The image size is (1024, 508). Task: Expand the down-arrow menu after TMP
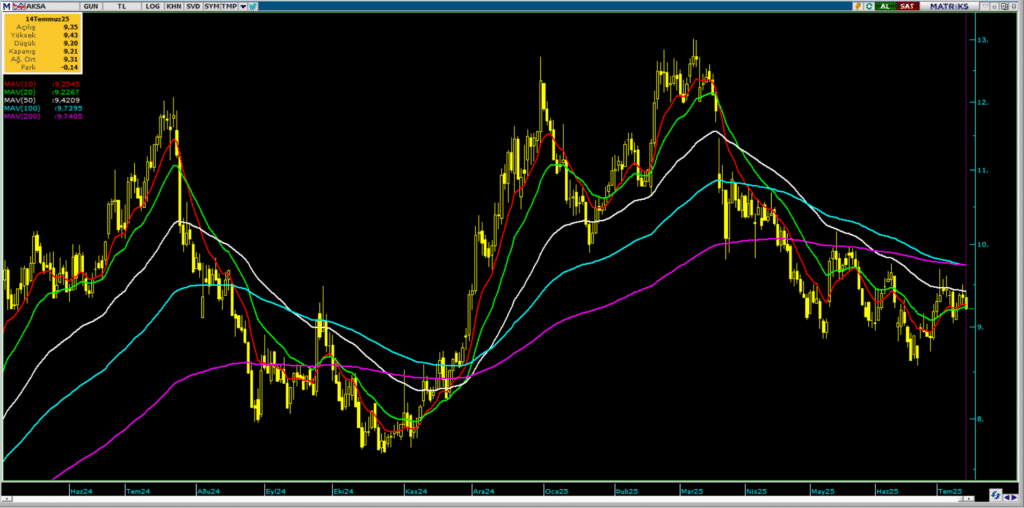(243, 7)
